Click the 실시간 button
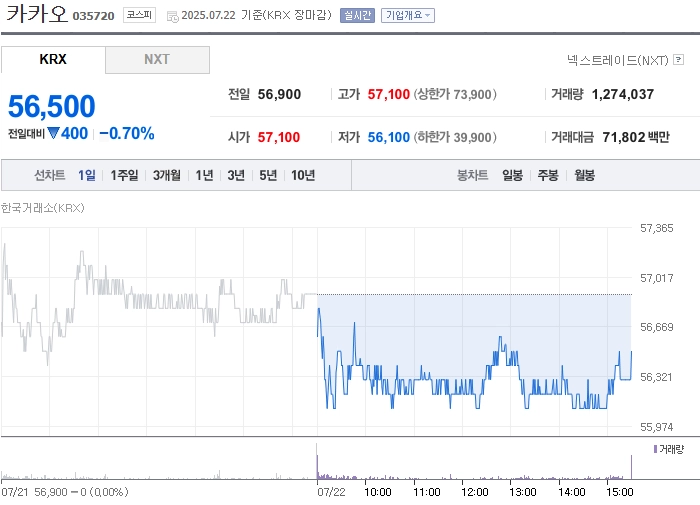This screenshot has height=505, width=700. [357, 16]
